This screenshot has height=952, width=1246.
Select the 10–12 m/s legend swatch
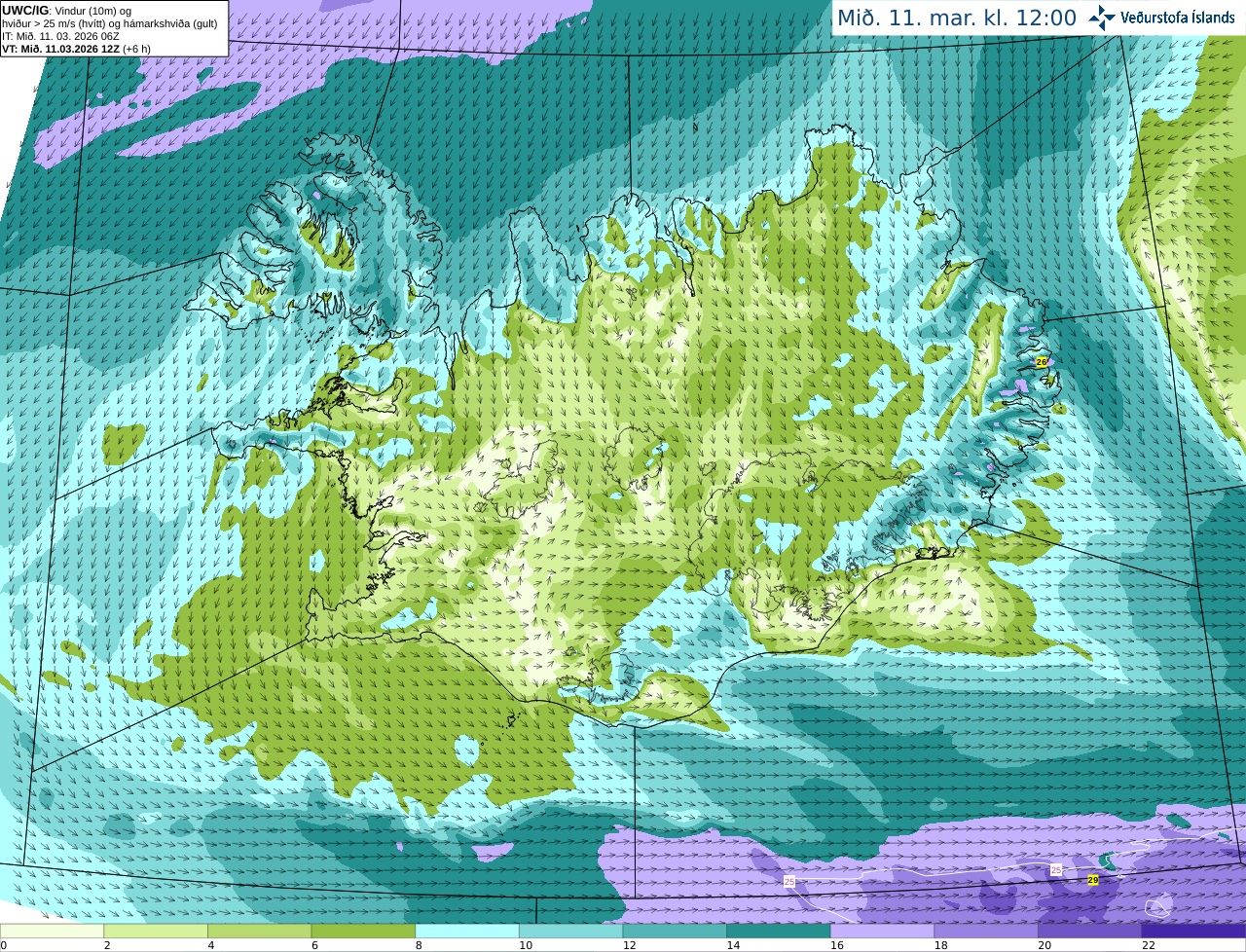coord(571,931)
